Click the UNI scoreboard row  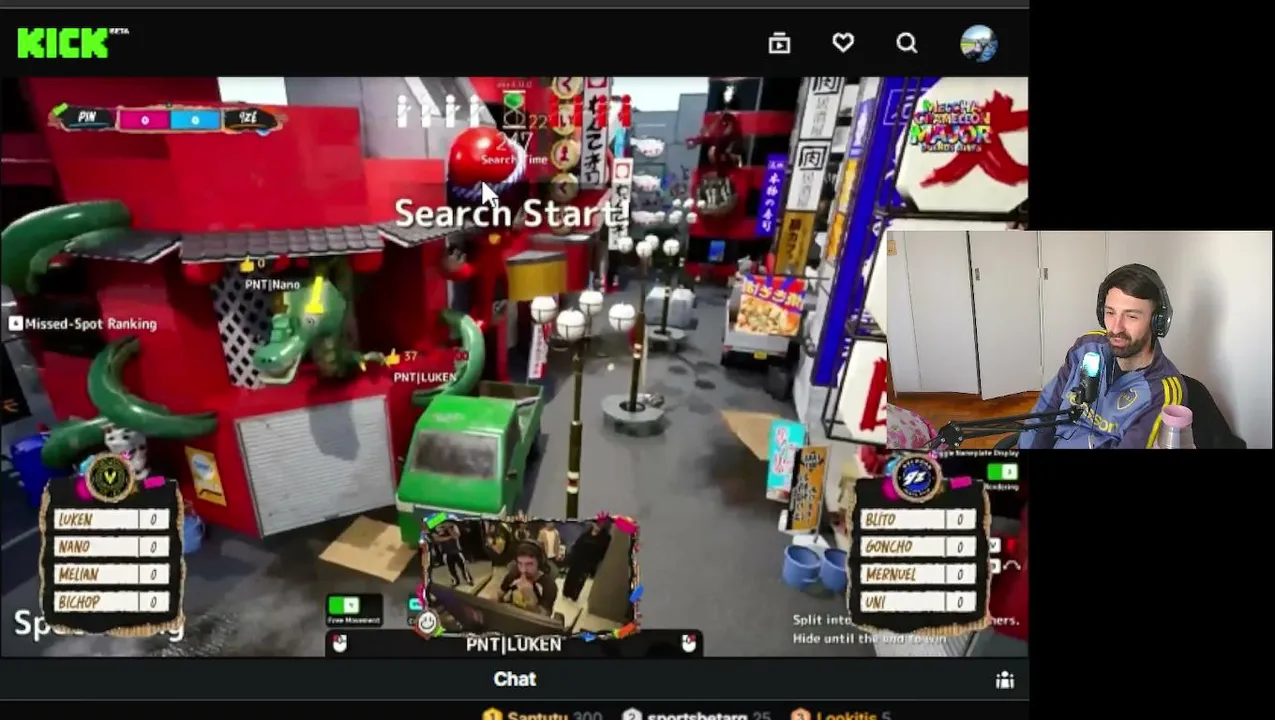pyautogui.click(x=918, y=602)
